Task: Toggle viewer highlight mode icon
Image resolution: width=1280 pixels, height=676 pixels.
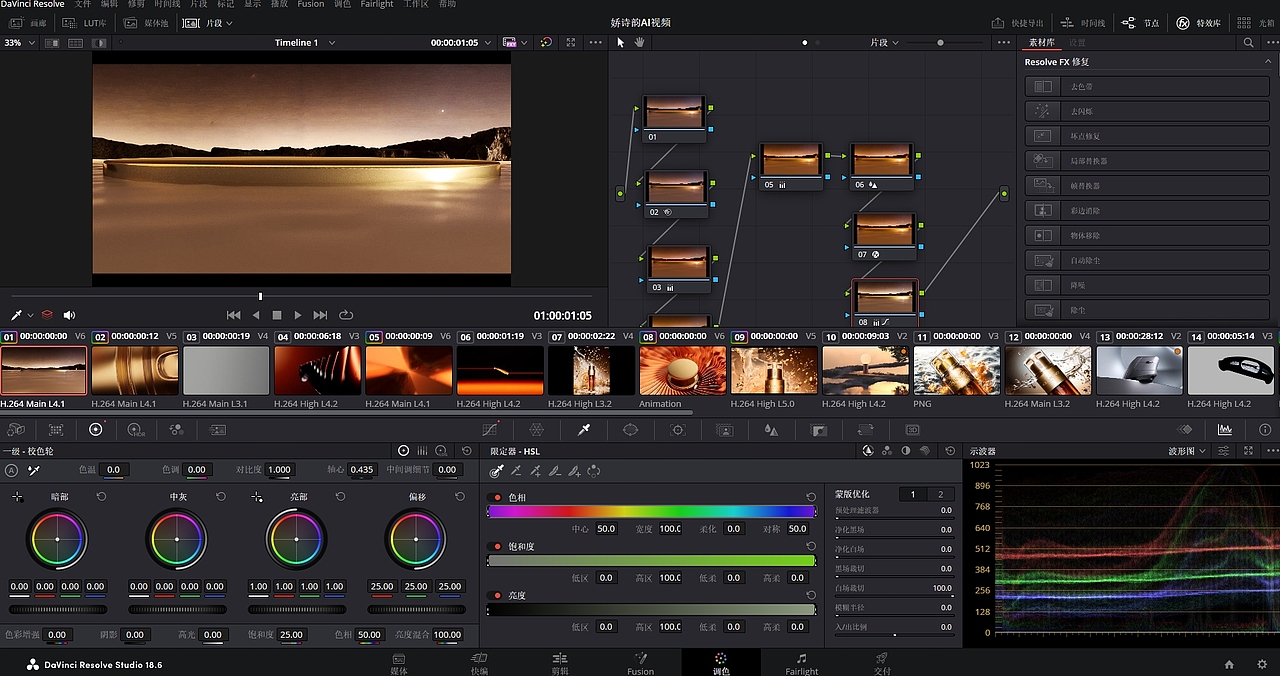Action: point(99,43)
